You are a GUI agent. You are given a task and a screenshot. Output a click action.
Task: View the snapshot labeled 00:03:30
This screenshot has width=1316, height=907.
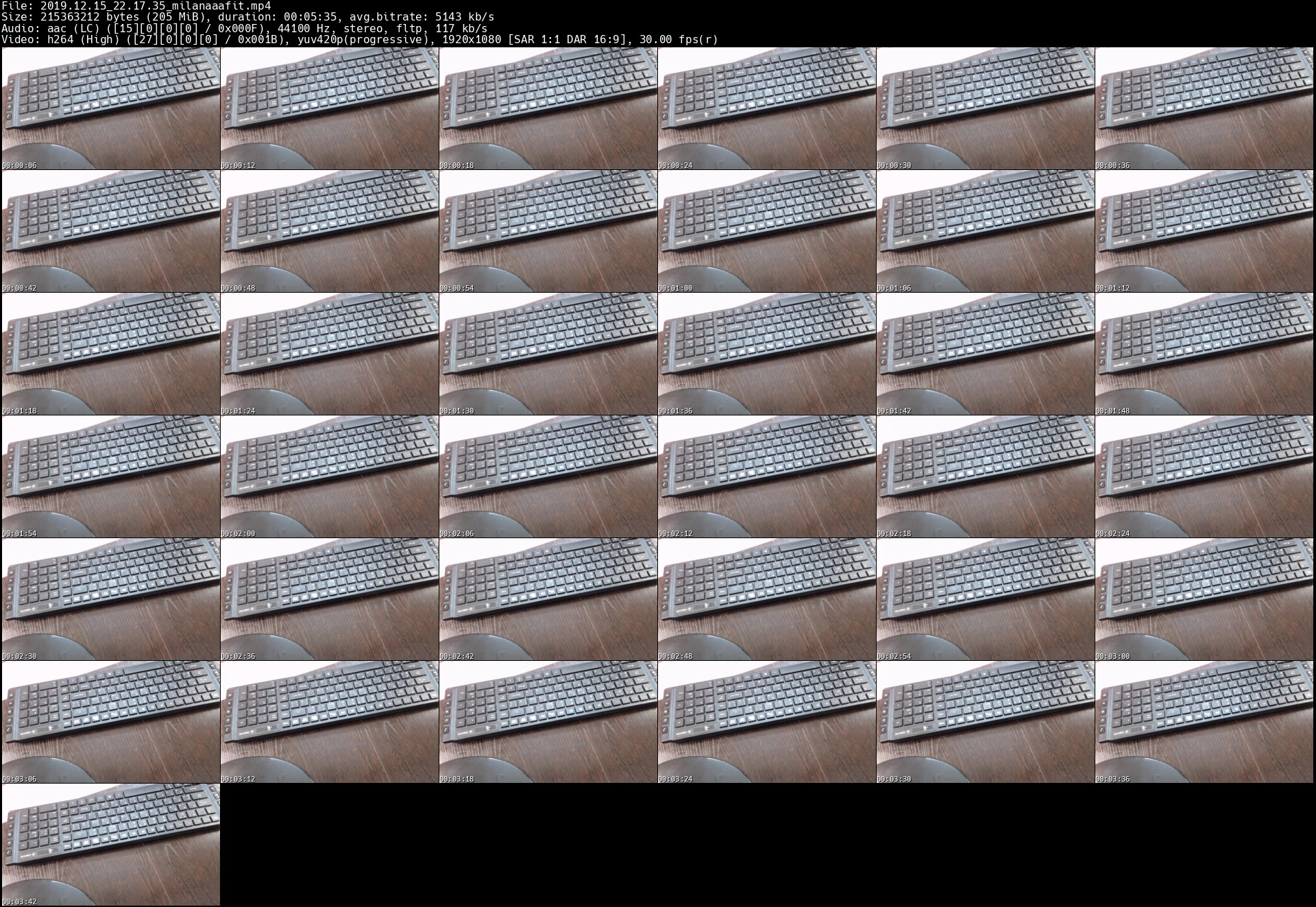986,722
